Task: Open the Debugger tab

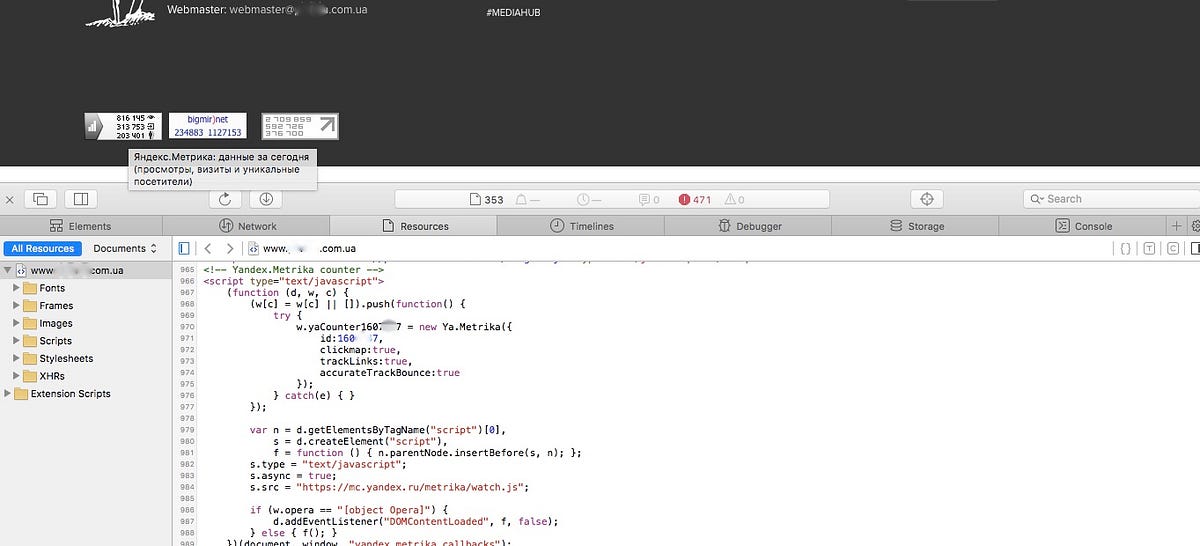Action: (748, 226)
